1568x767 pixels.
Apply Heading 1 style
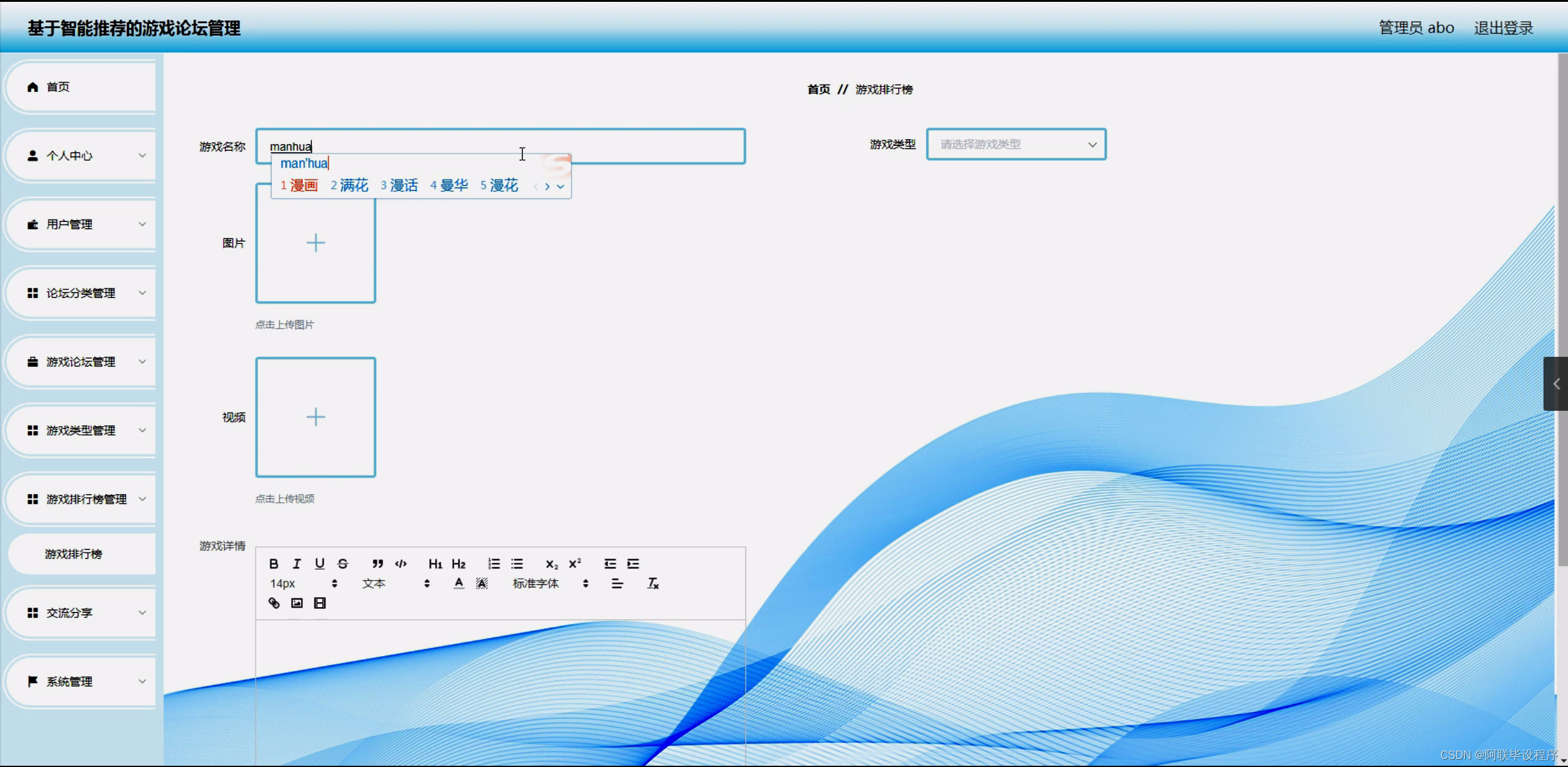[x=435, y=563]
